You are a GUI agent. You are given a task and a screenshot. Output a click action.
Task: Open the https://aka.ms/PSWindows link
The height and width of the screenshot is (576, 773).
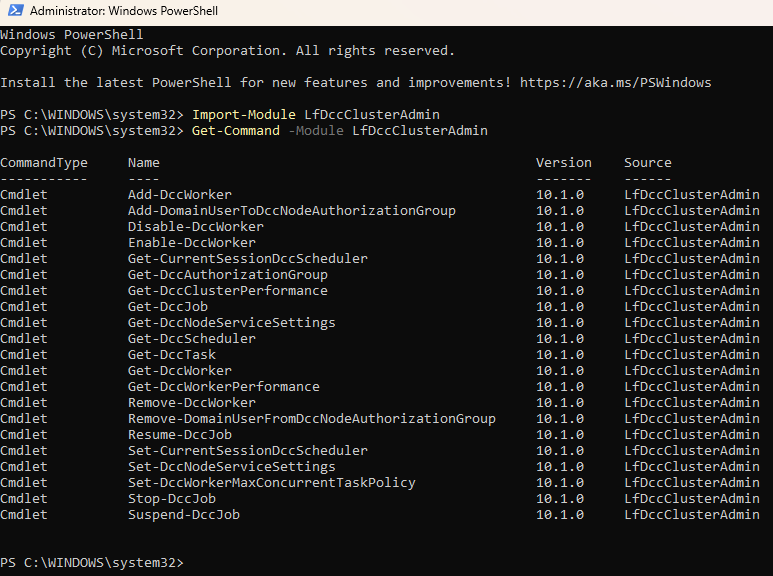click(x=616, y=82)
